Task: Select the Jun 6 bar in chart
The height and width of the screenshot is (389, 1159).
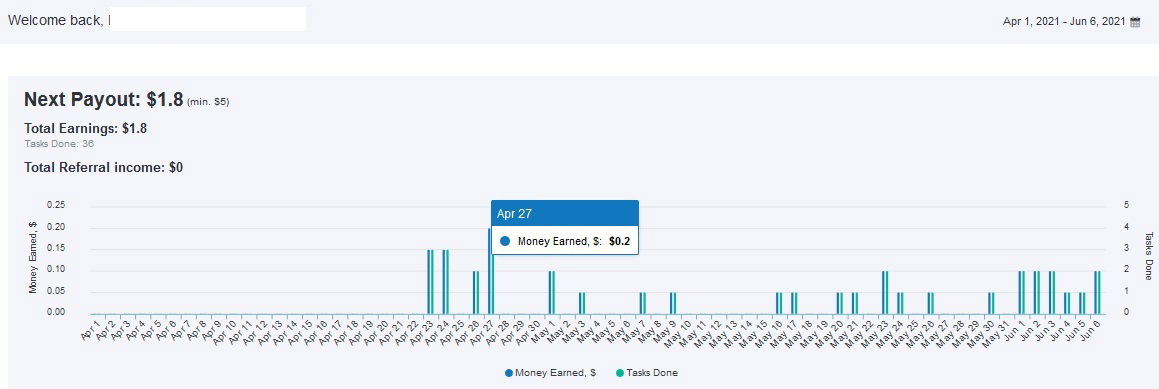Action: [1098, 292]
